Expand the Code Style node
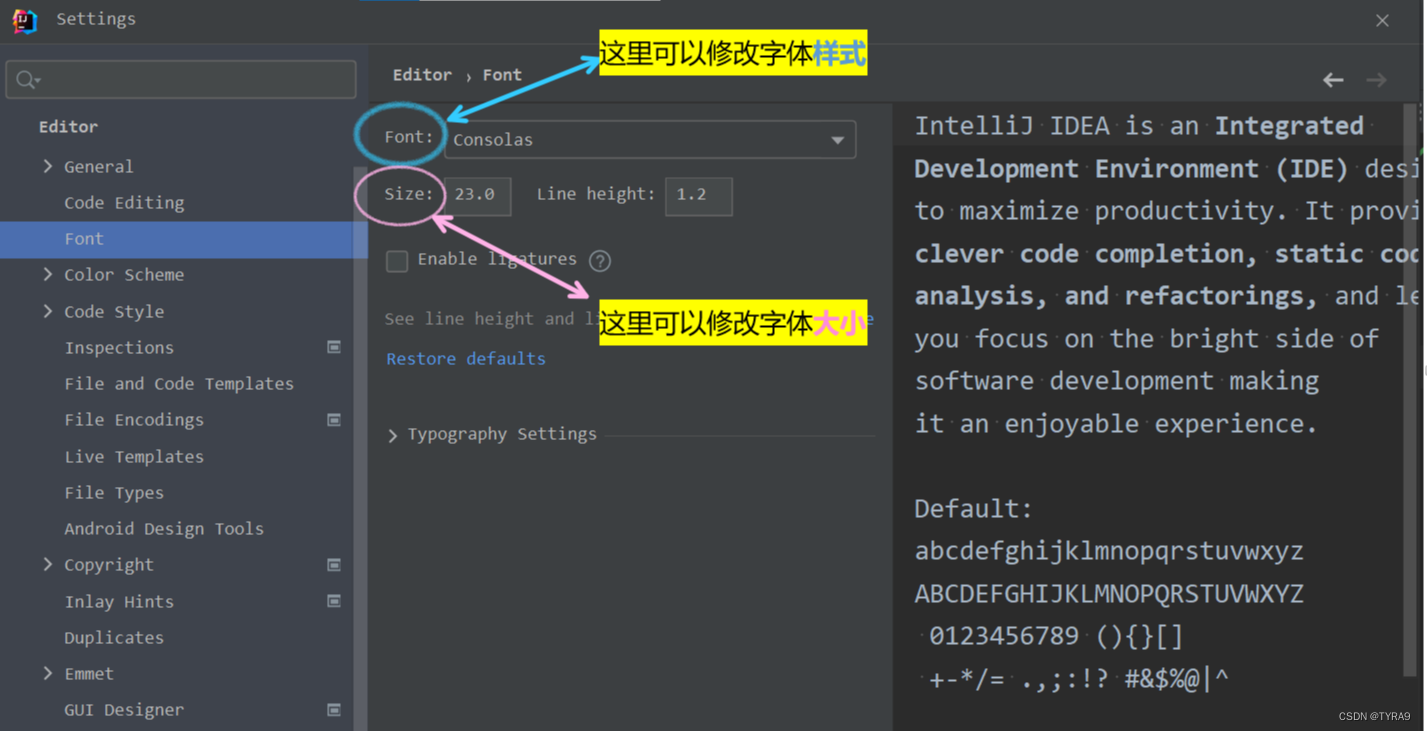The width and height of the screenshot is (1427, 731). (47, 311)
